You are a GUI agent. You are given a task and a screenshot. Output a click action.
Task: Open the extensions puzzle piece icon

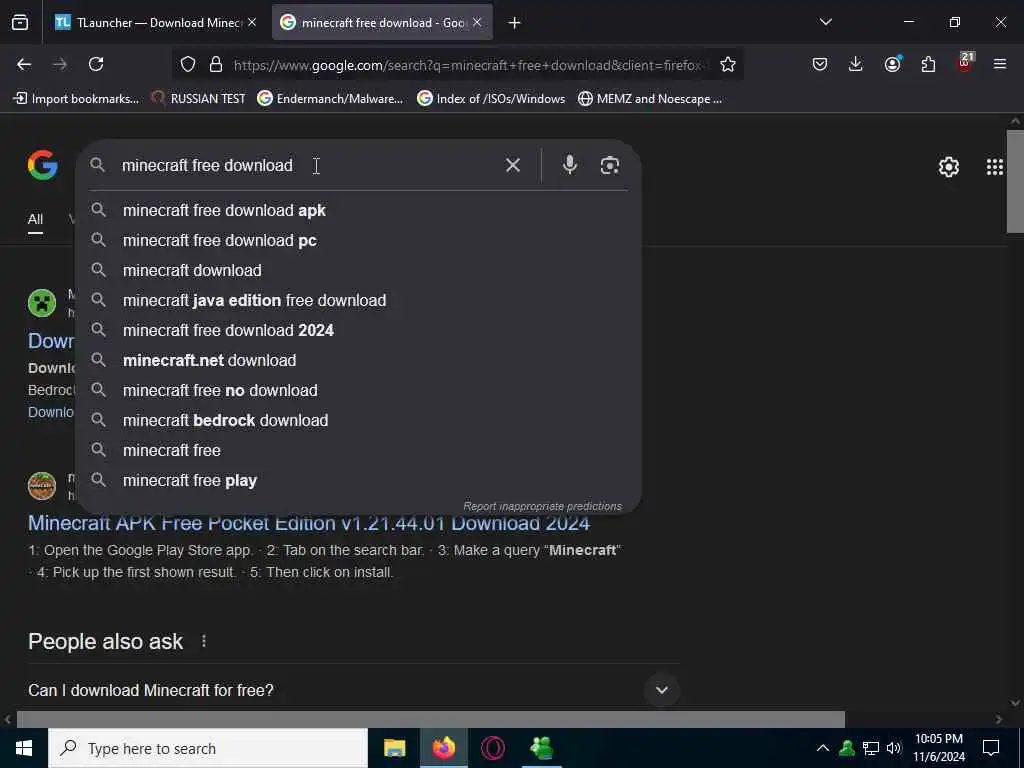point(928,64)
